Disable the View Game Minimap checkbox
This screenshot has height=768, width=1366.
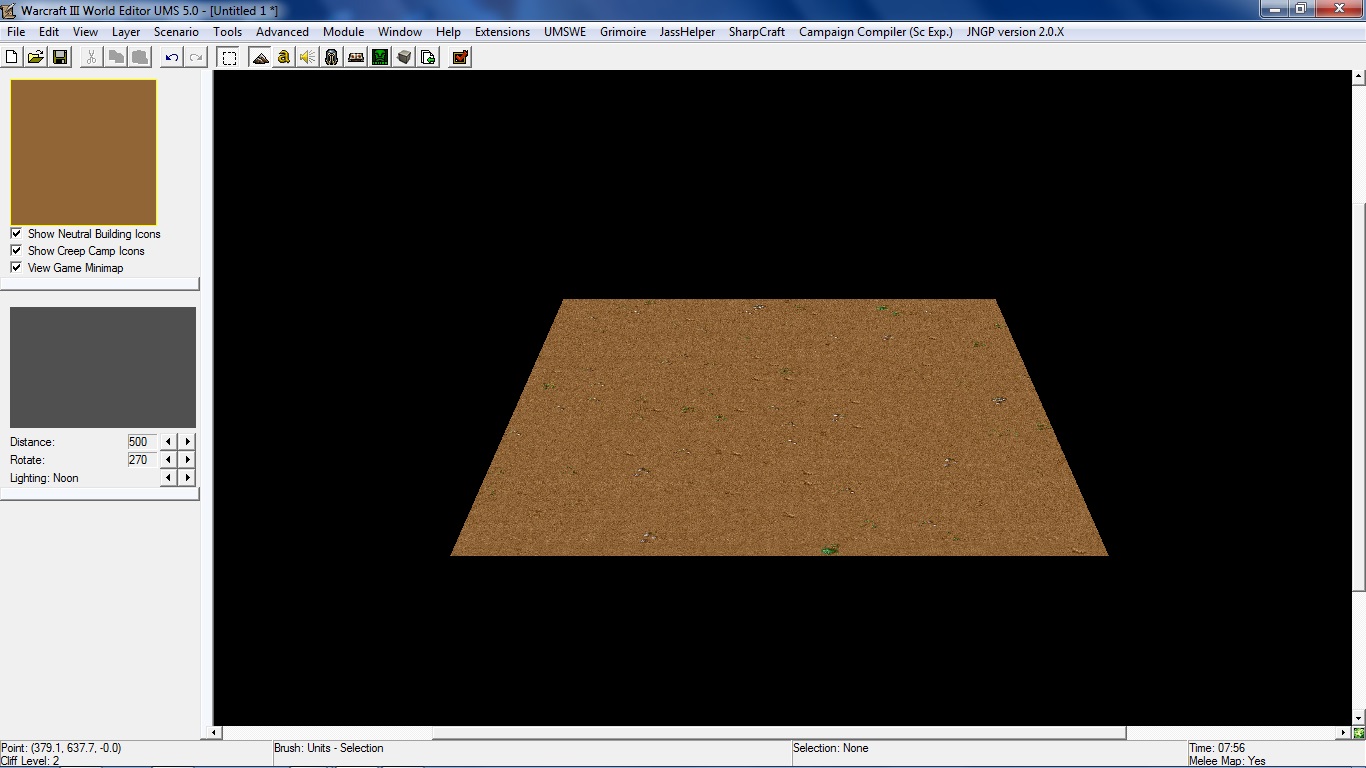click(x=16, y=268)
